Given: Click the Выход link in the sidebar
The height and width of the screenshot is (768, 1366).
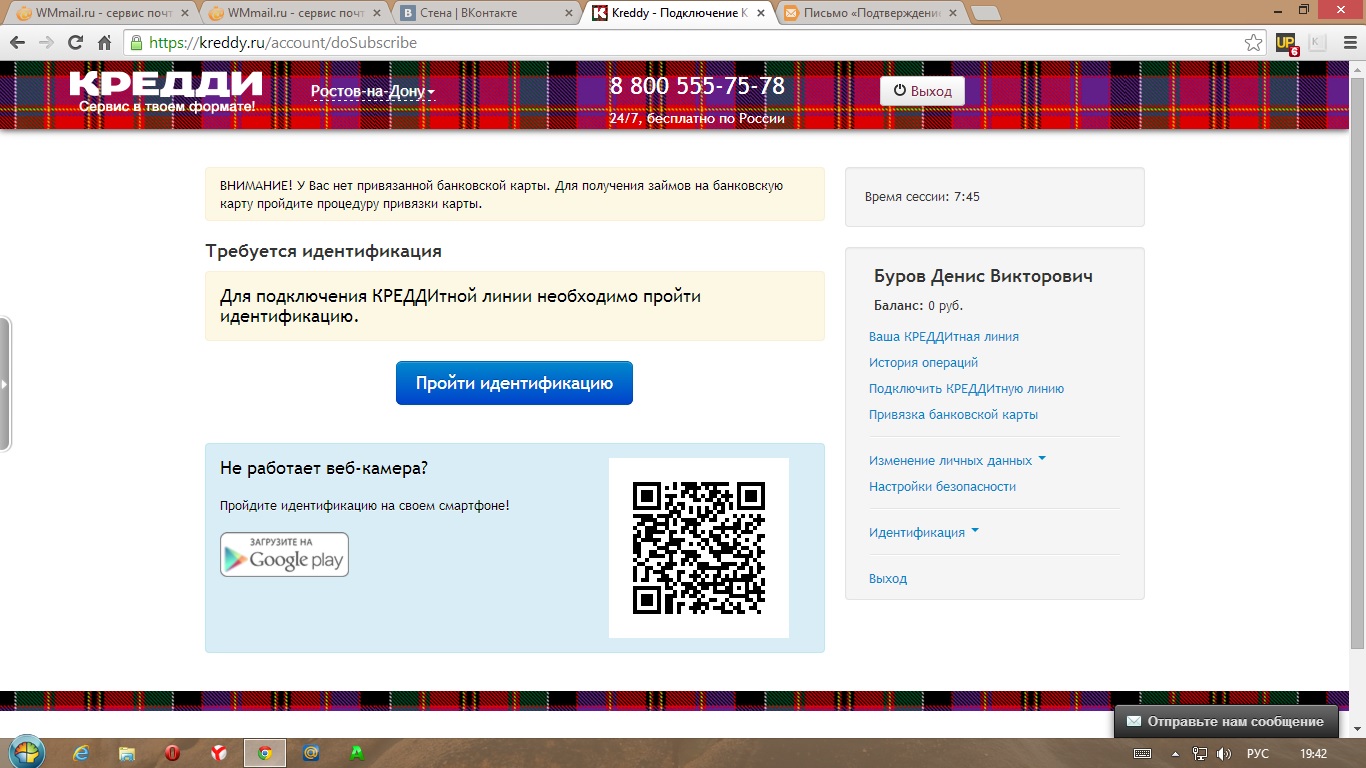Looking at the screenshot, I should tap(888, 579).
